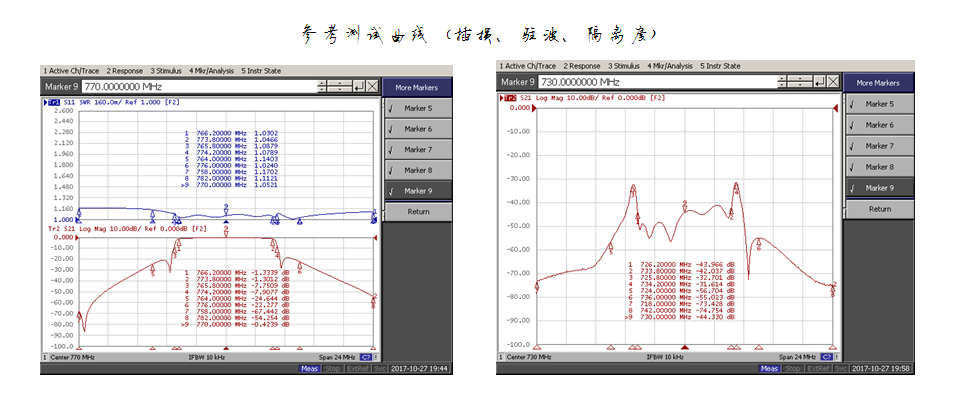Open Active Ch/Trace menu in the left analyzer
967x413 pixels.
pos(72,71)
